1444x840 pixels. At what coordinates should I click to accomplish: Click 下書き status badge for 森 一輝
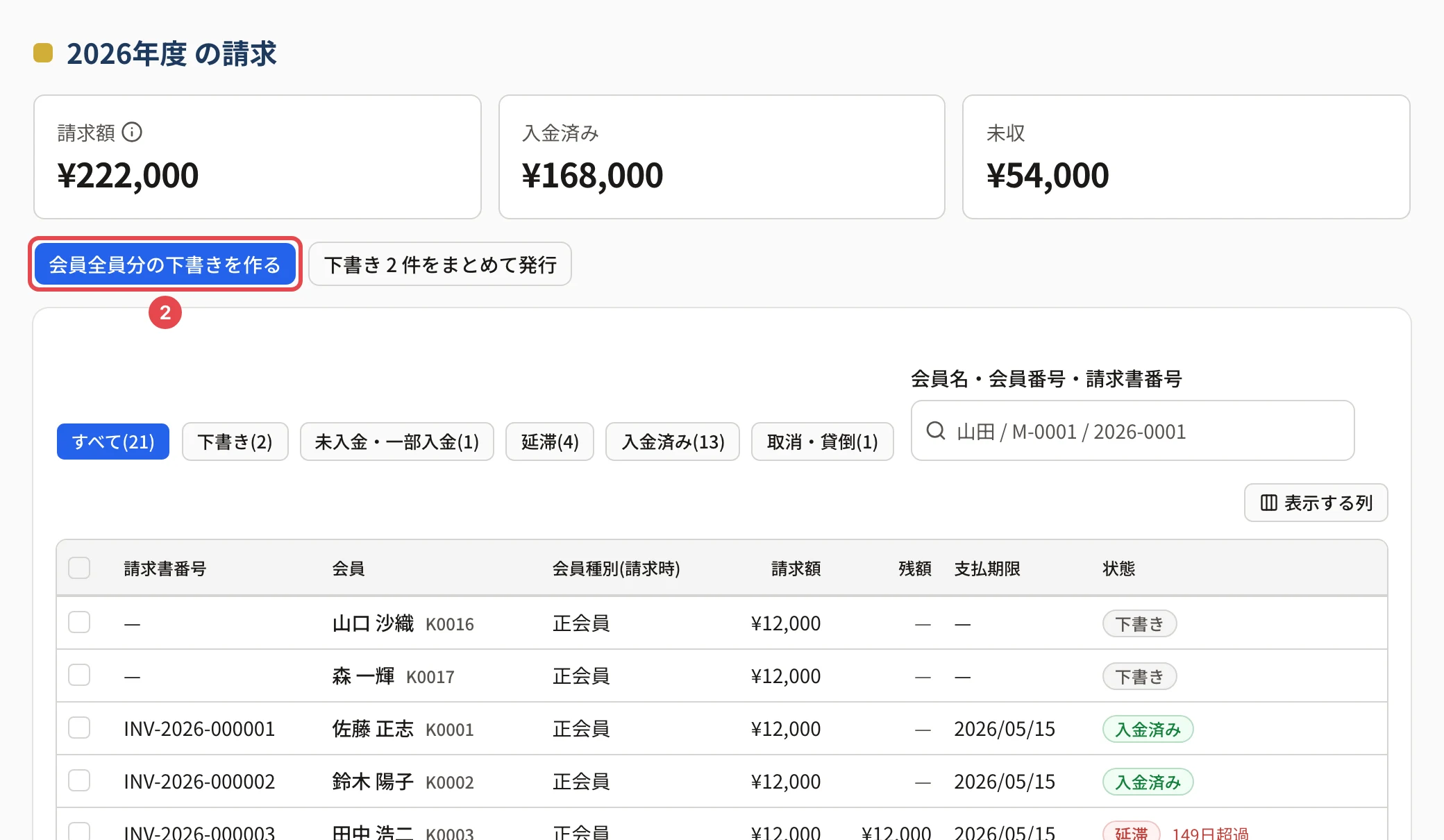pyautogui.click(x=1139, y=676)
